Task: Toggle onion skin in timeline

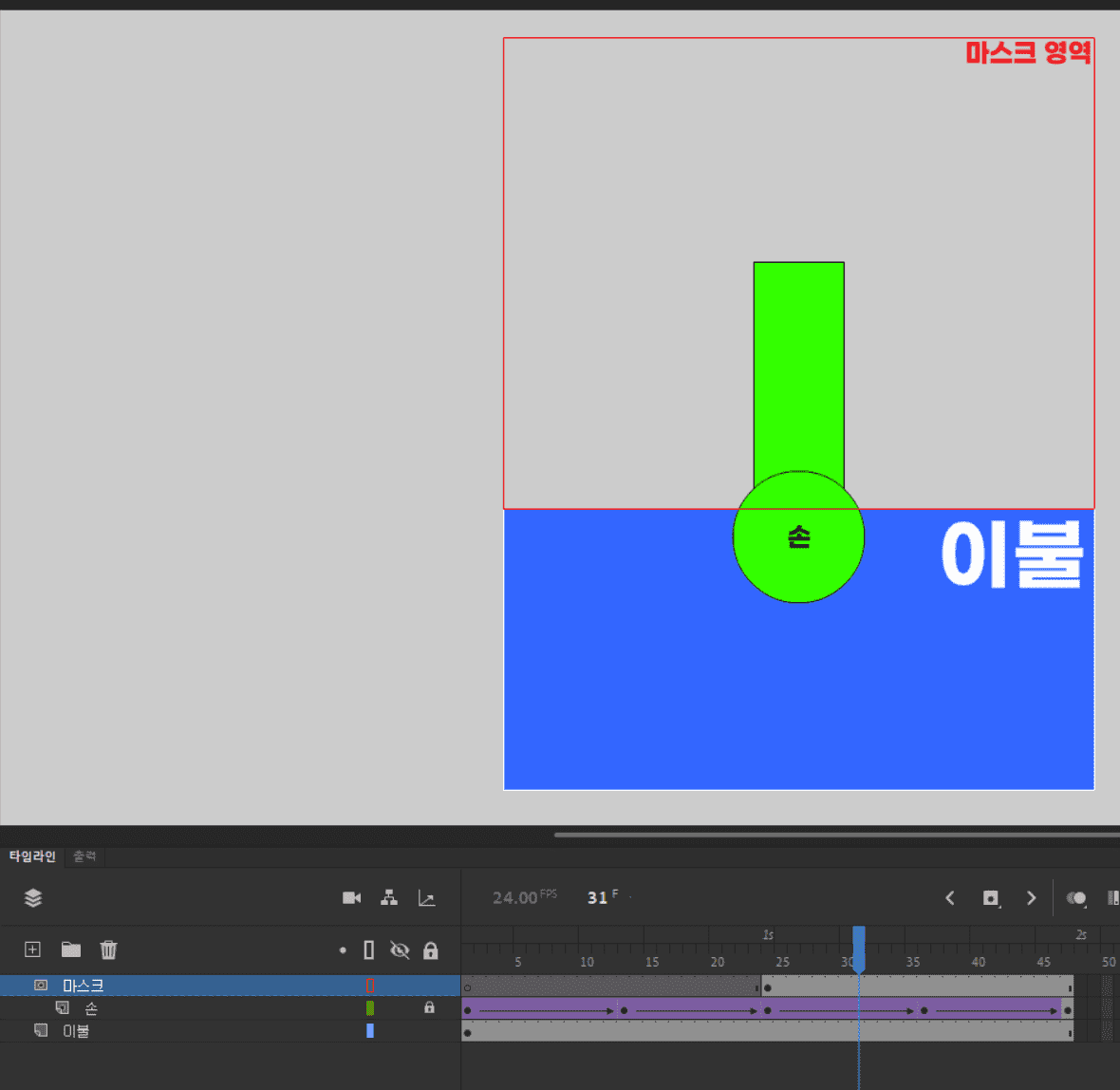Action: pyautogui.click(x=1076, y=898)
